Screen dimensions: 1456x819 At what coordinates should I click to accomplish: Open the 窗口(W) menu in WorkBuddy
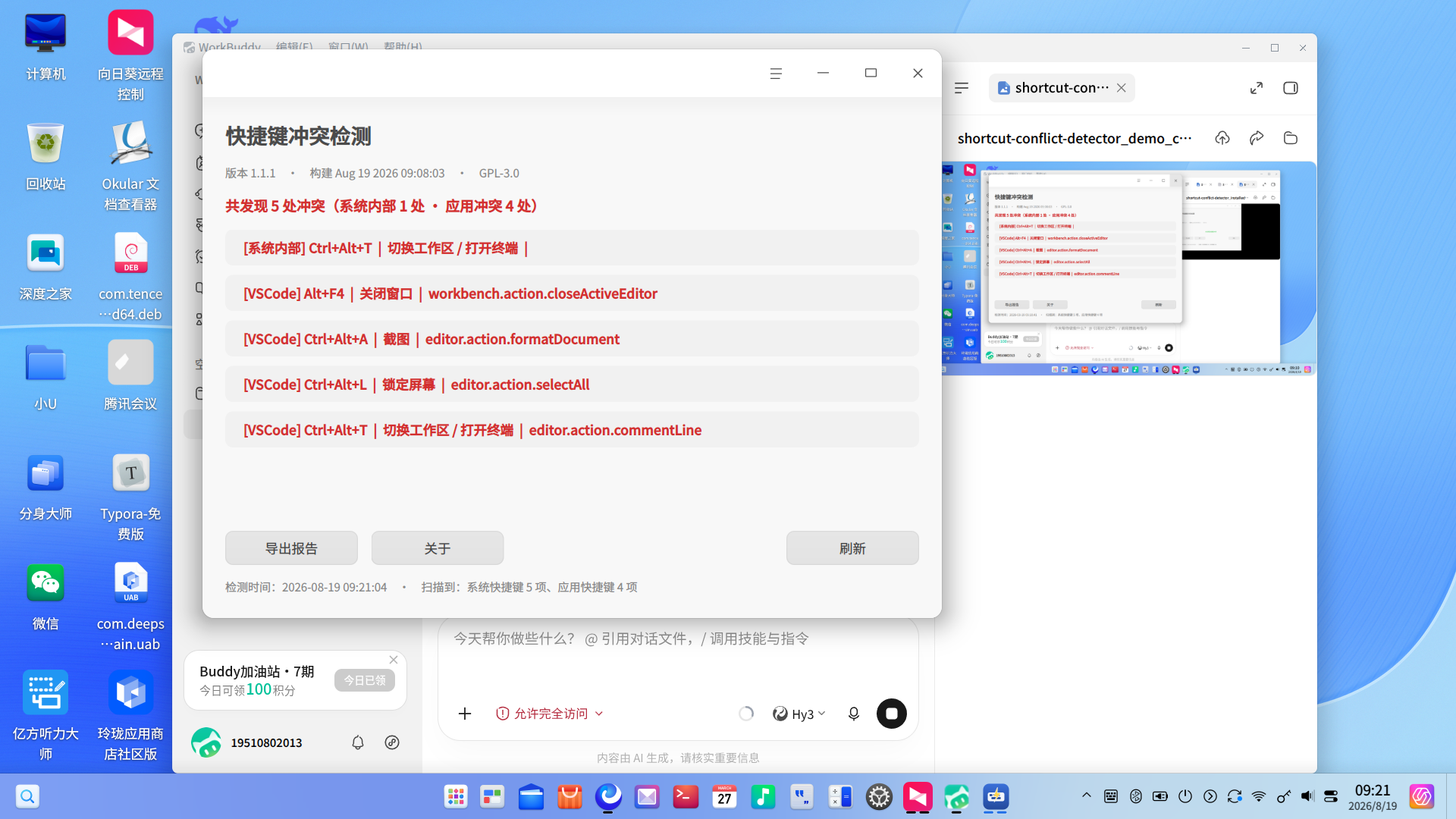pyautogui.click(x=348, y=46)
